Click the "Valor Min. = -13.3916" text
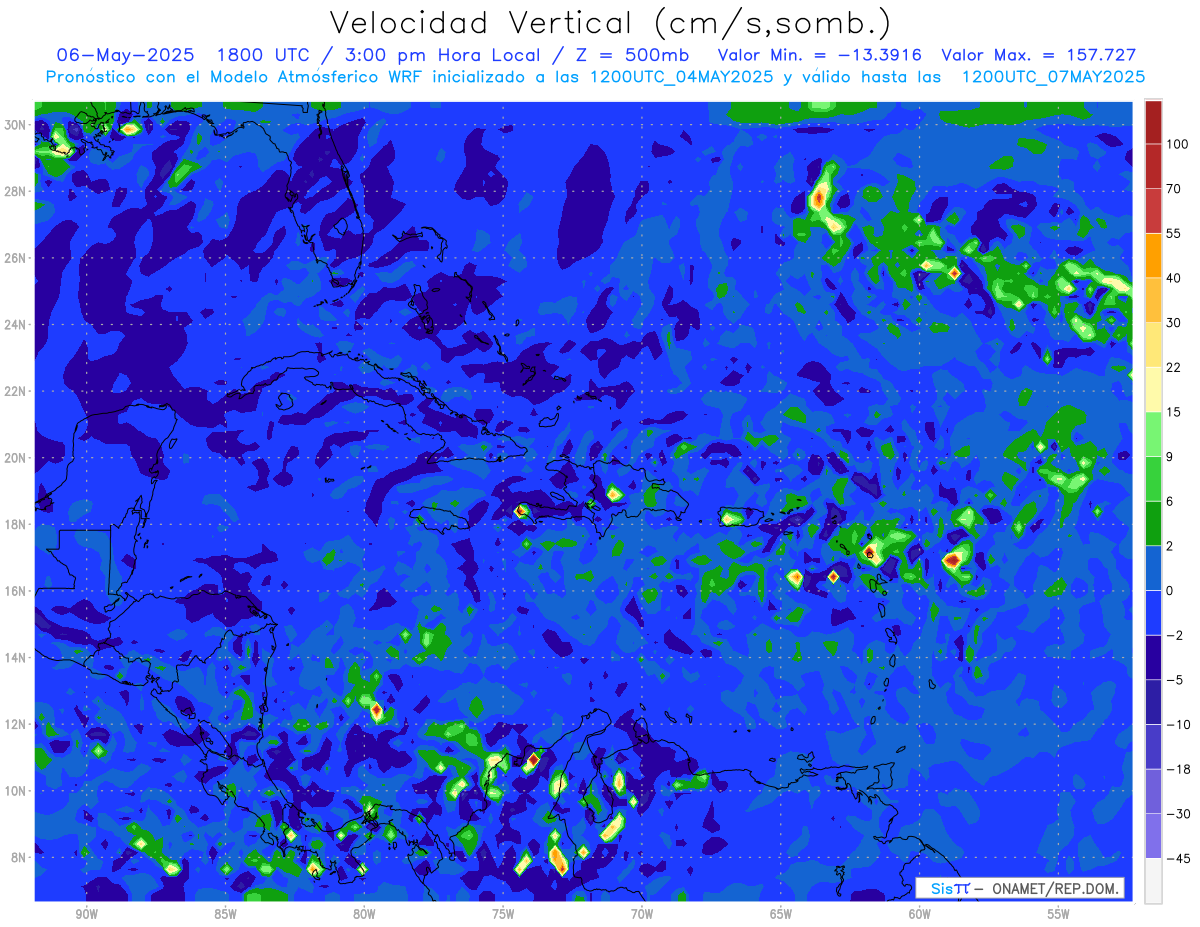 tap(820, 55)
